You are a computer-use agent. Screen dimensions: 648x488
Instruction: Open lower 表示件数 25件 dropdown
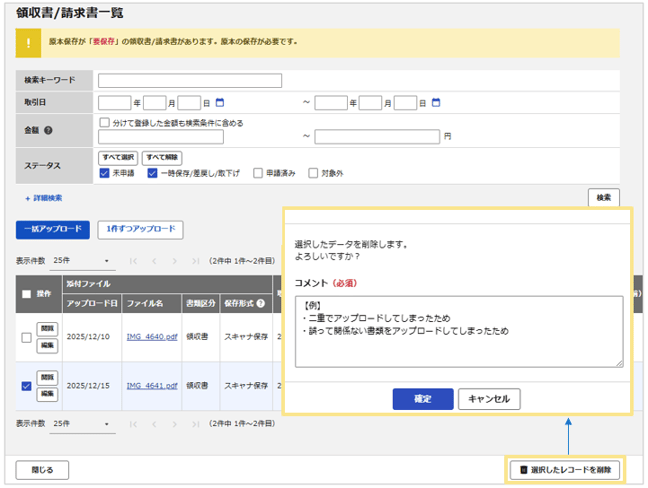[82, 424]
